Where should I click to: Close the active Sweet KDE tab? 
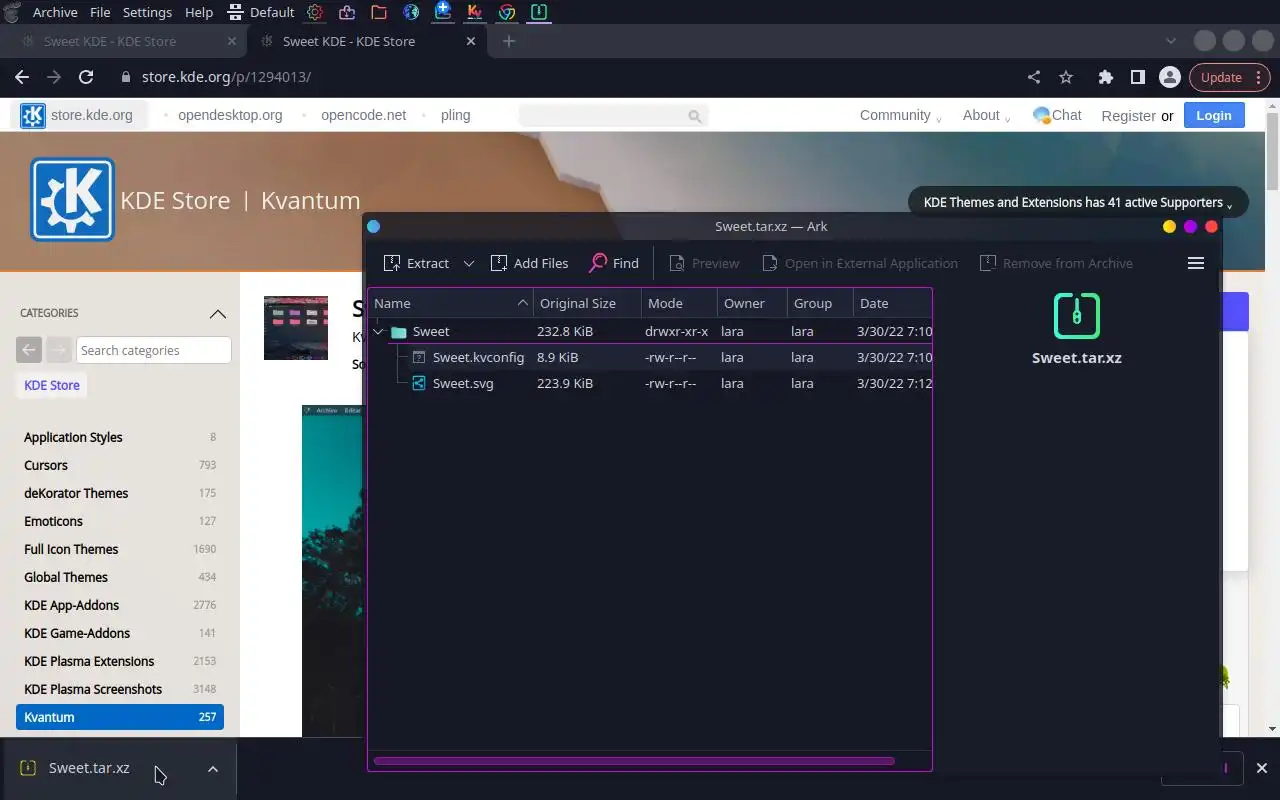point(470,41)
